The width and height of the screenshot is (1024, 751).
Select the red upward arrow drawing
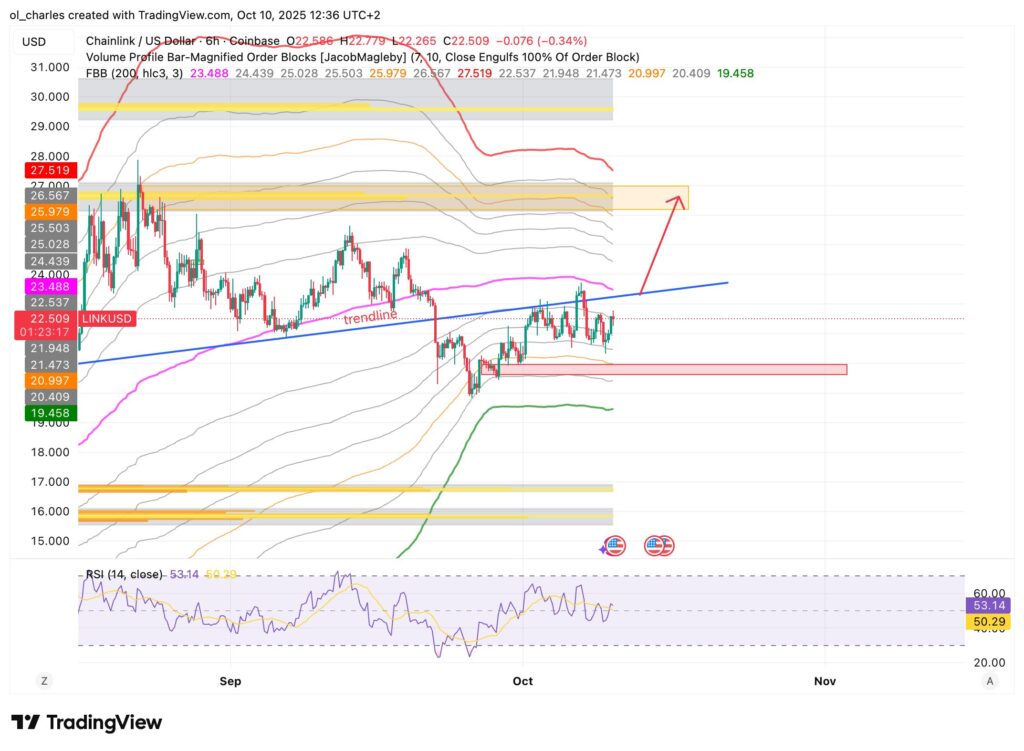click(660, 245)
